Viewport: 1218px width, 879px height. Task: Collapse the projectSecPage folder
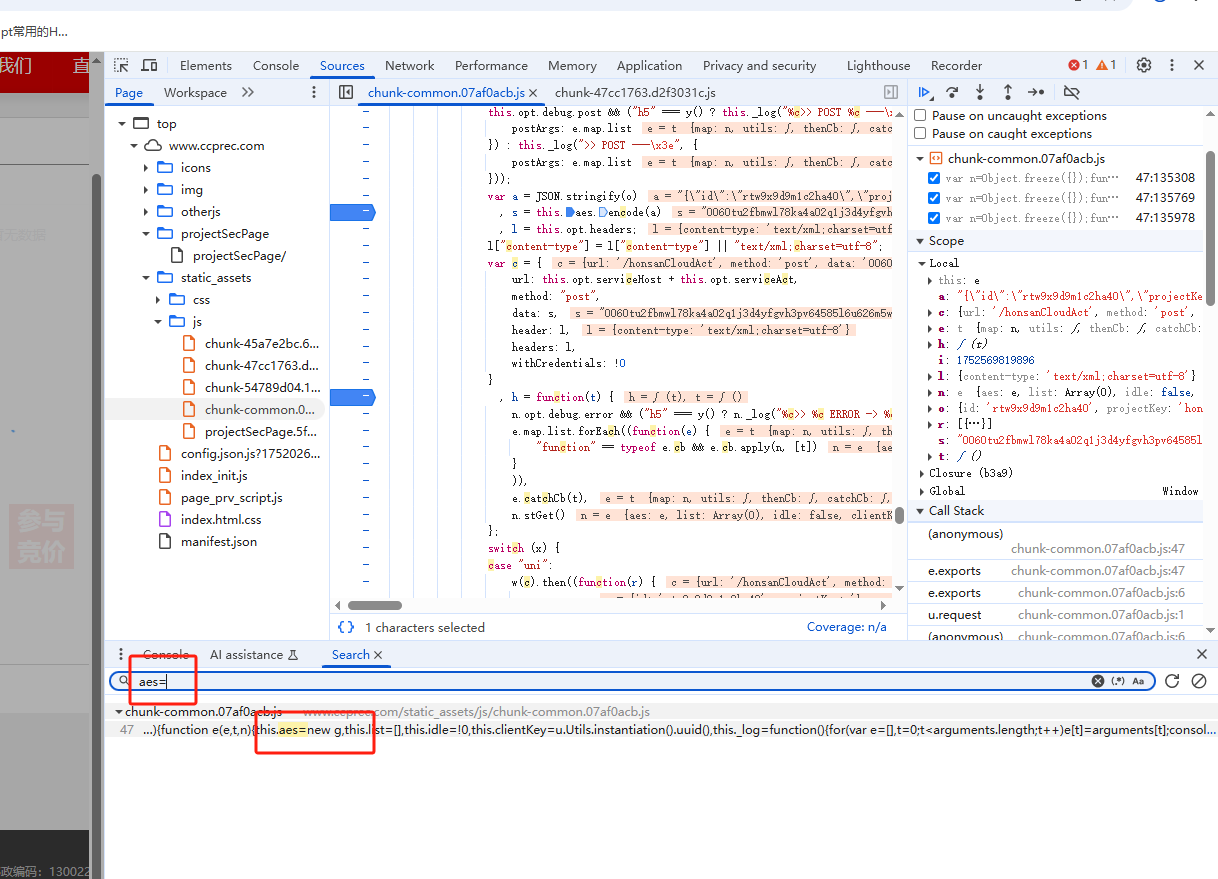(x=146, y=234)
